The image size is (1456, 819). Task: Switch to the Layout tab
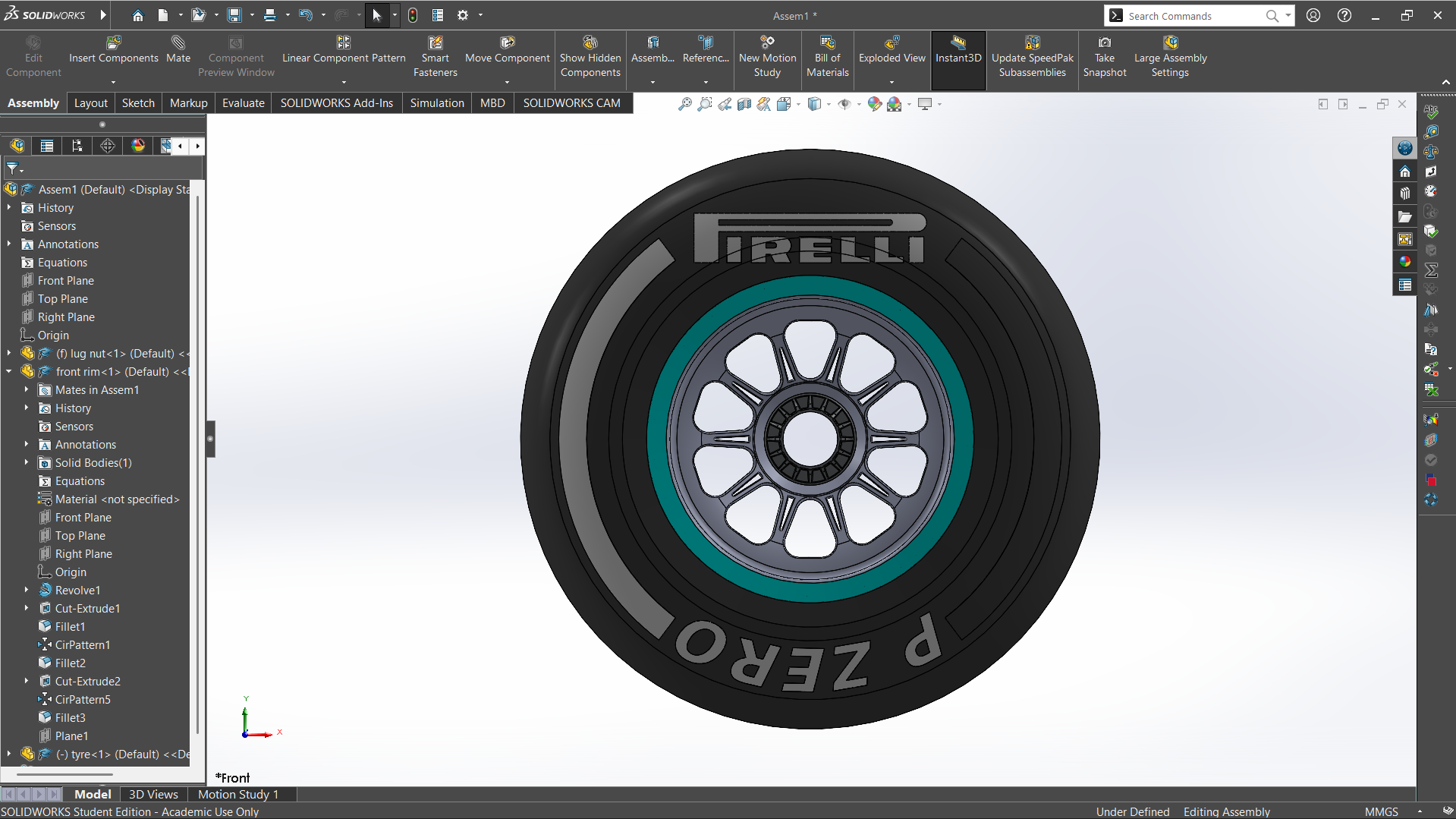tap(90, 103)
